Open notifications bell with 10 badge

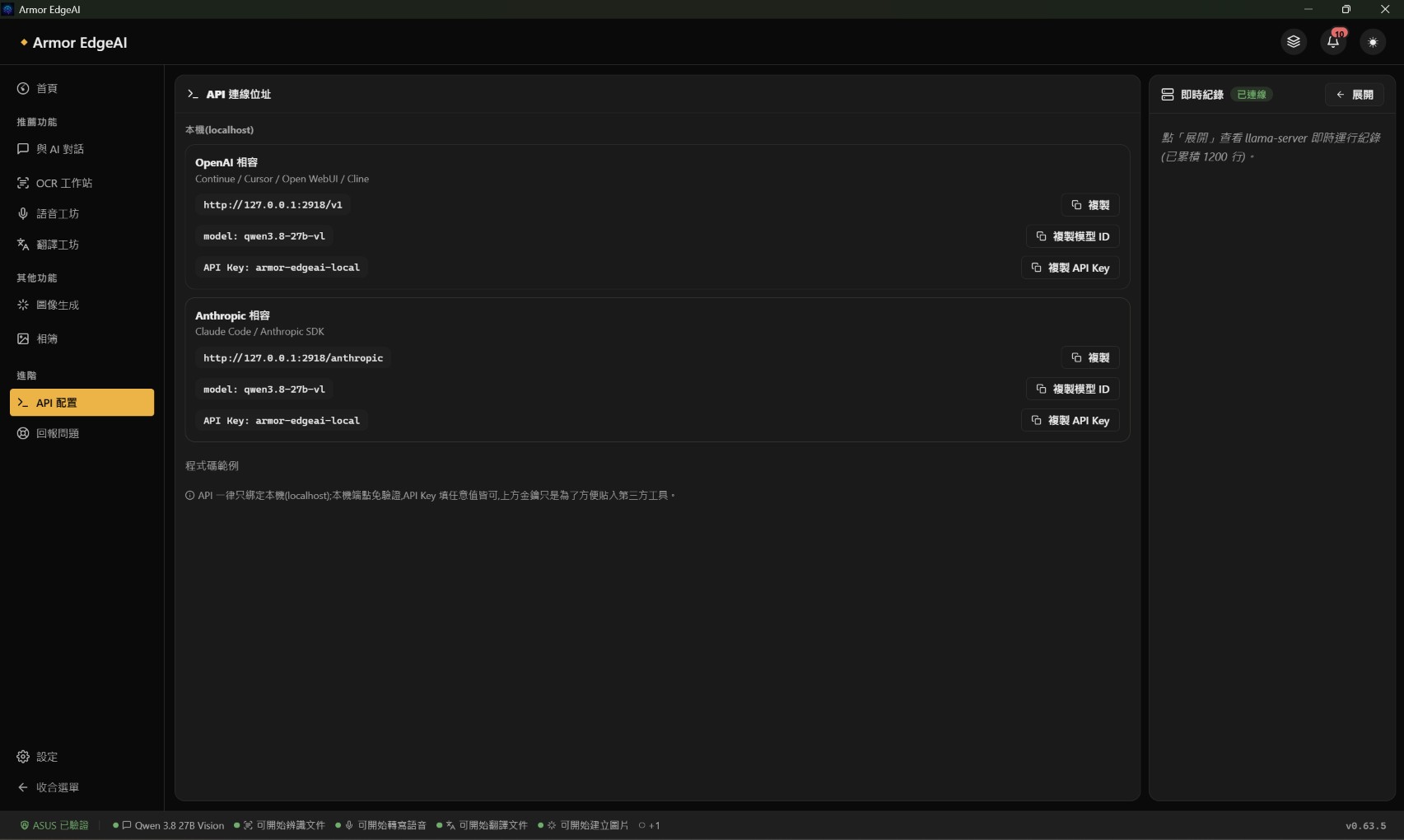pyautogui.click(x=1333, y=42)
